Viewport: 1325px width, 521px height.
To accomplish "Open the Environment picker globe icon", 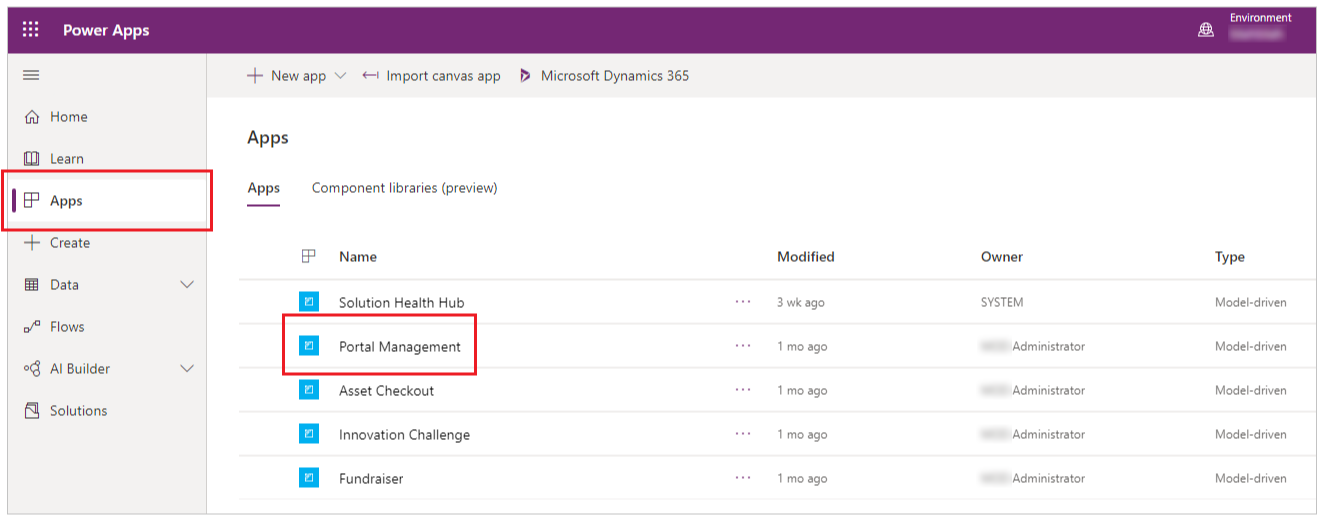I will point(1206,30).
